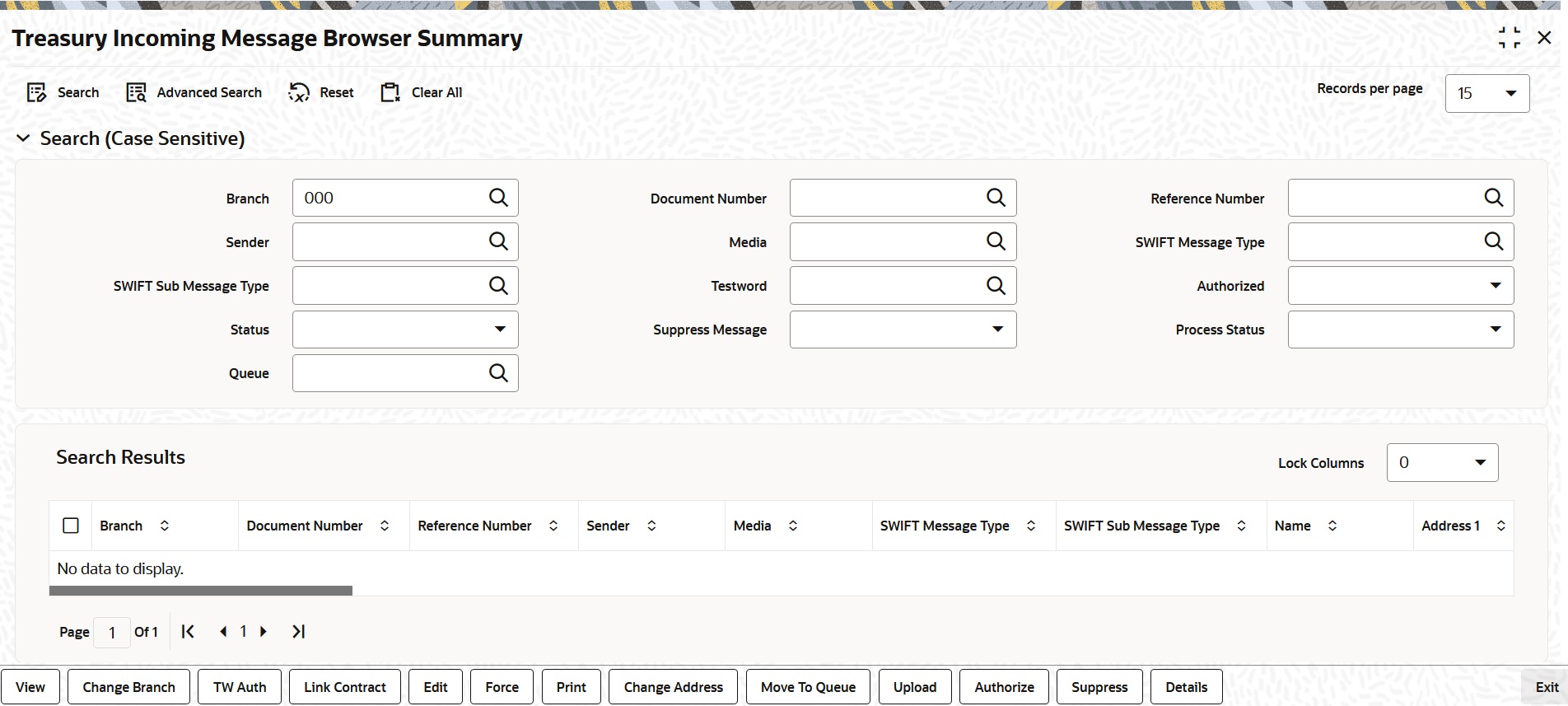Sort results by SWIFT Sub Message Type column
The image size is (1568, 706).
point(1242,526)
